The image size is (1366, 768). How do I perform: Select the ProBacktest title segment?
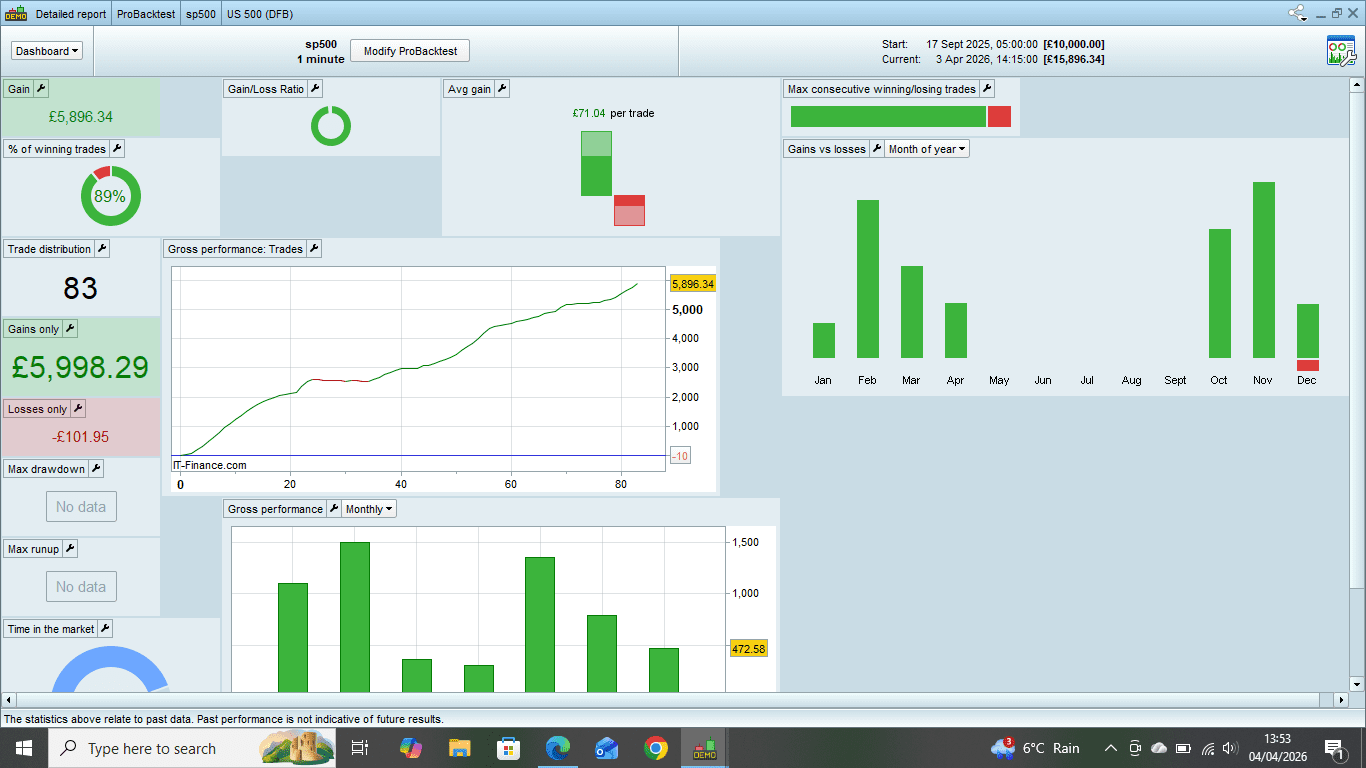click(x=146, y=14)
